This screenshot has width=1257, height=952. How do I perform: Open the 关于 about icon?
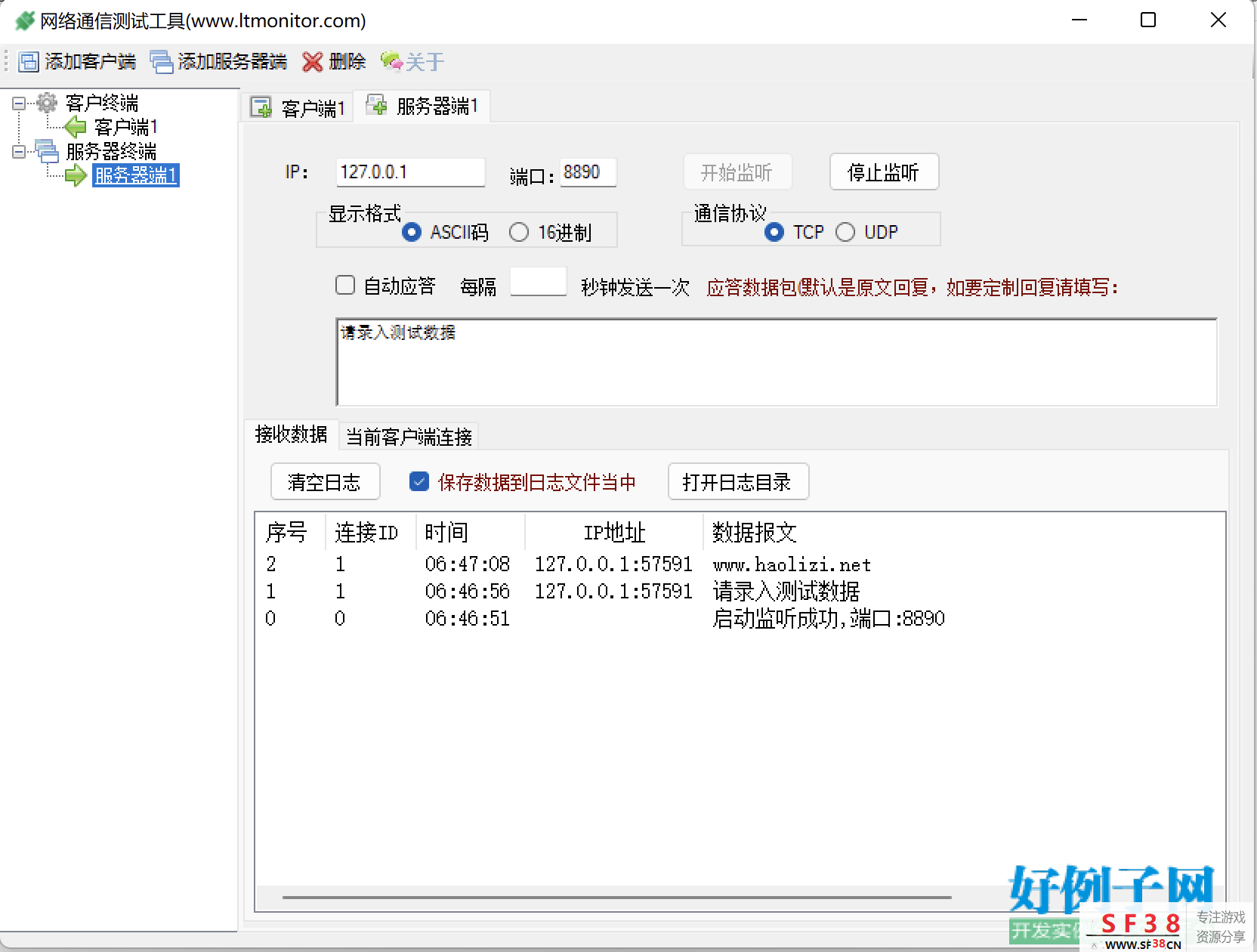[x=391, y=61]
